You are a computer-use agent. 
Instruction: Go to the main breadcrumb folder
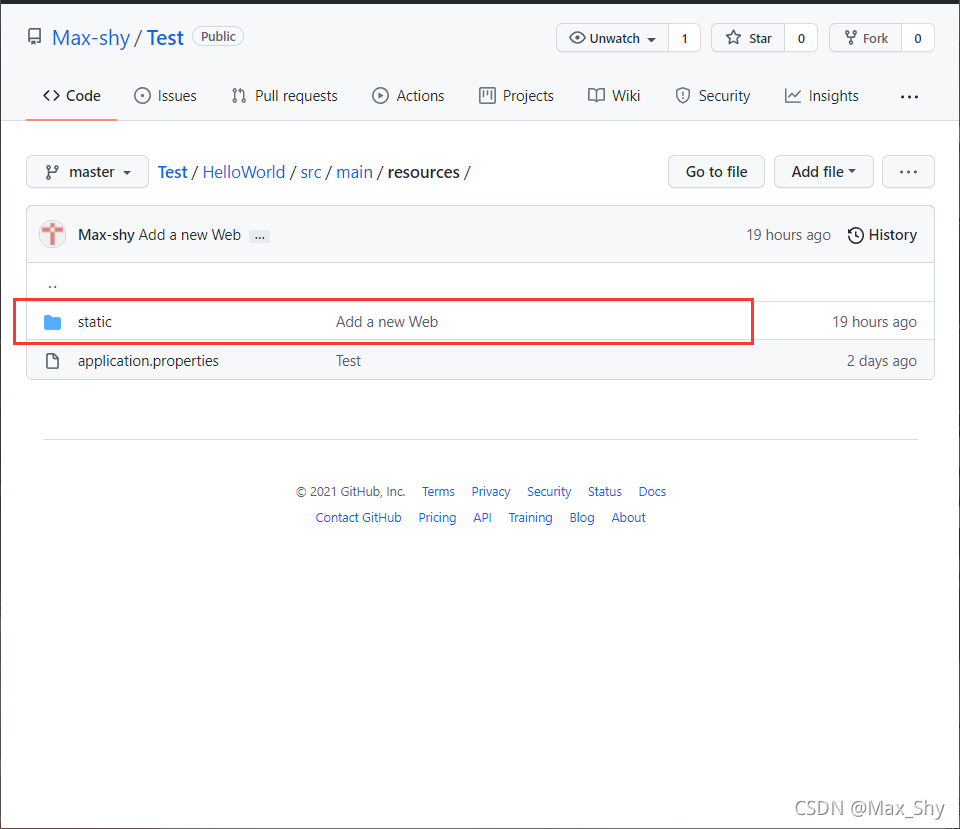tap(354, 173)
